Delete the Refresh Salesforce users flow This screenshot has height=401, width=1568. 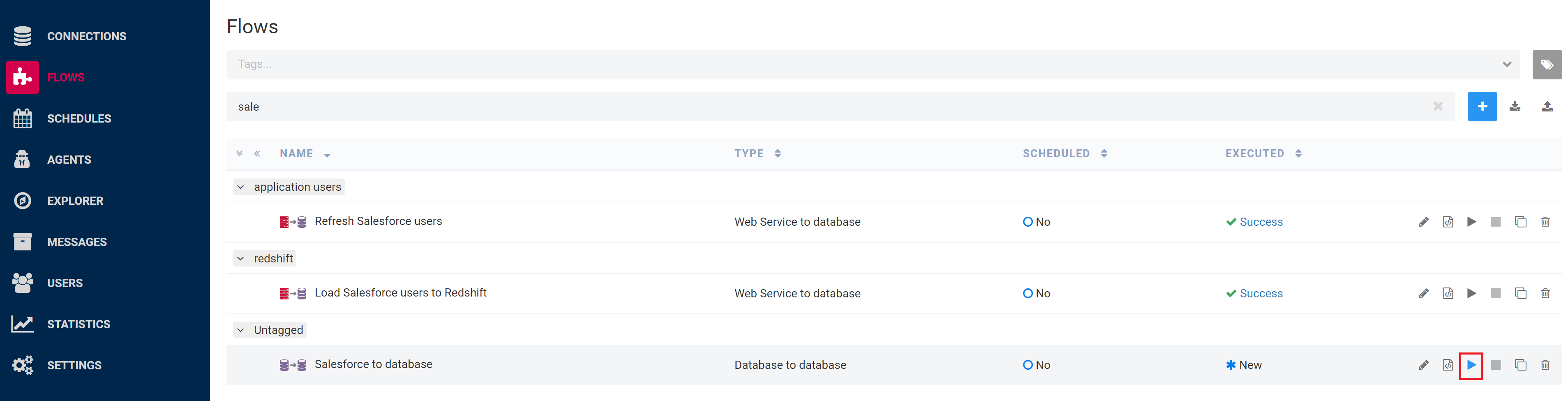(x=1545, y=222)
